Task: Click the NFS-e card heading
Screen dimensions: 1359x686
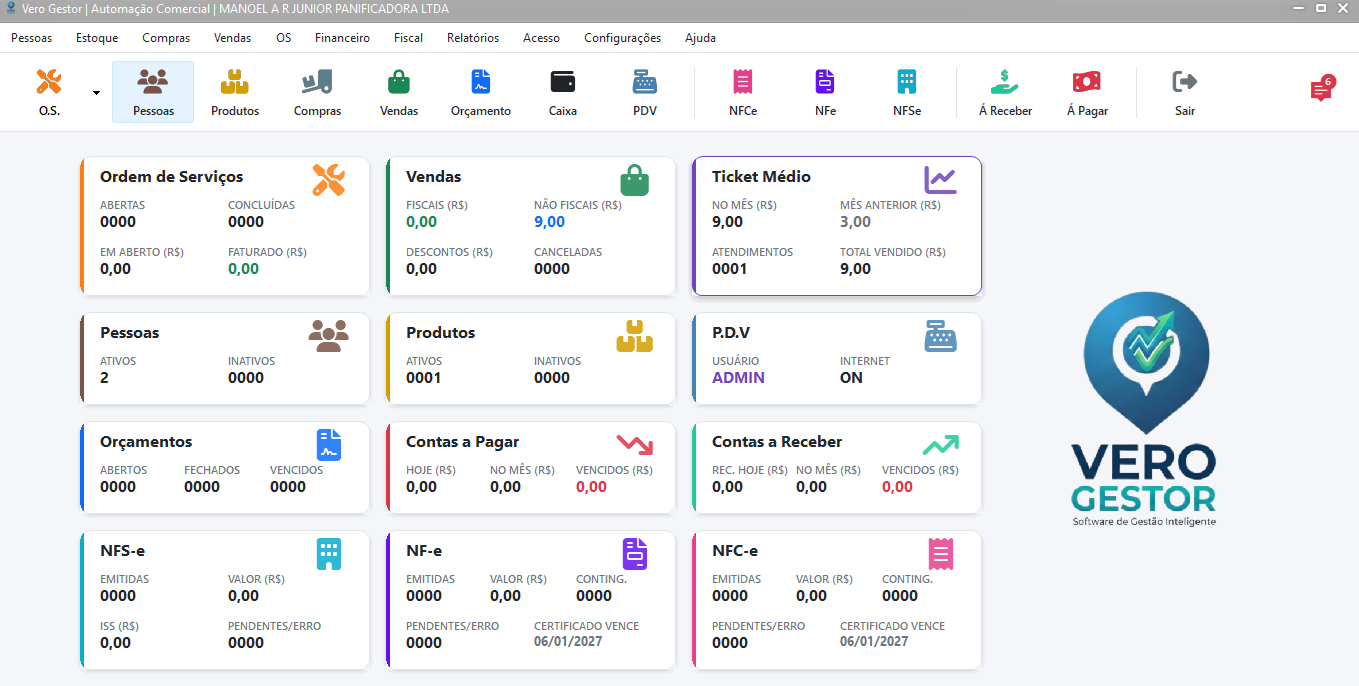Action: tap(123, 550)
